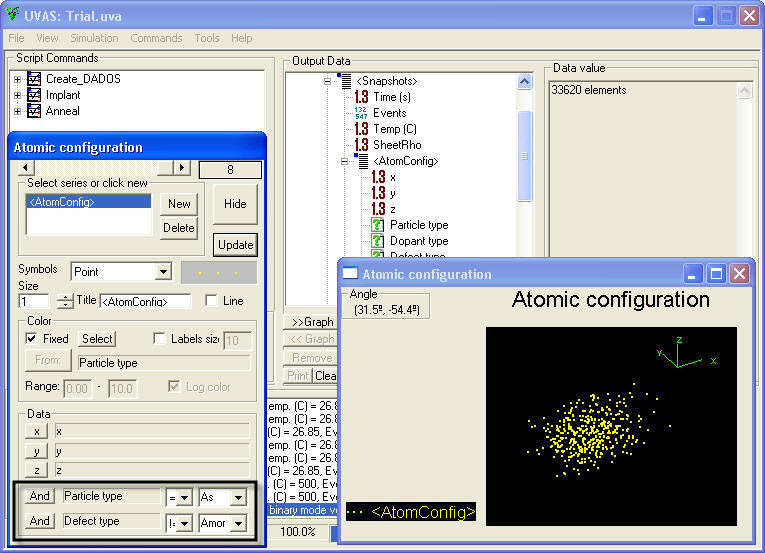Click the UVAS application icon in title bar

(x=12, y=14)
